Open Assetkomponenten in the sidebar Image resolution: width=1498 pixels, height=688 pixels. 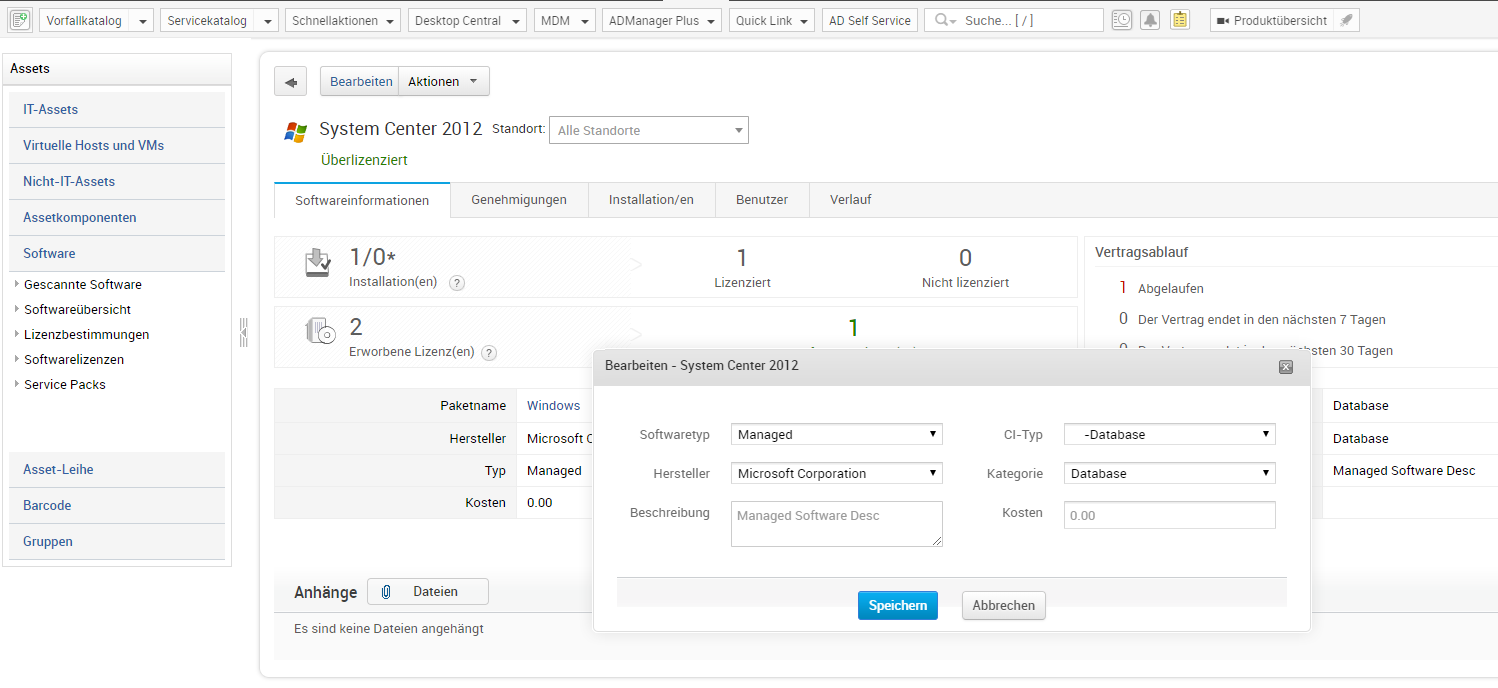coord(117,217)
